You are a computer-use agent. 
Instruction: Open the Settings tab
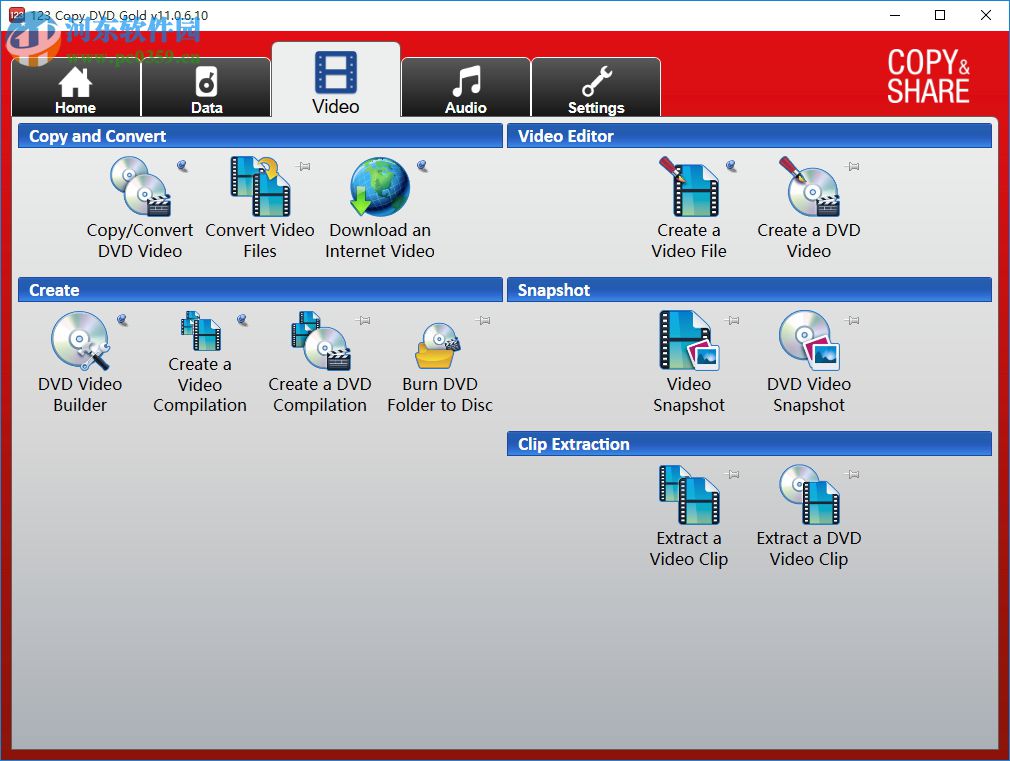[x=596, y=90]
